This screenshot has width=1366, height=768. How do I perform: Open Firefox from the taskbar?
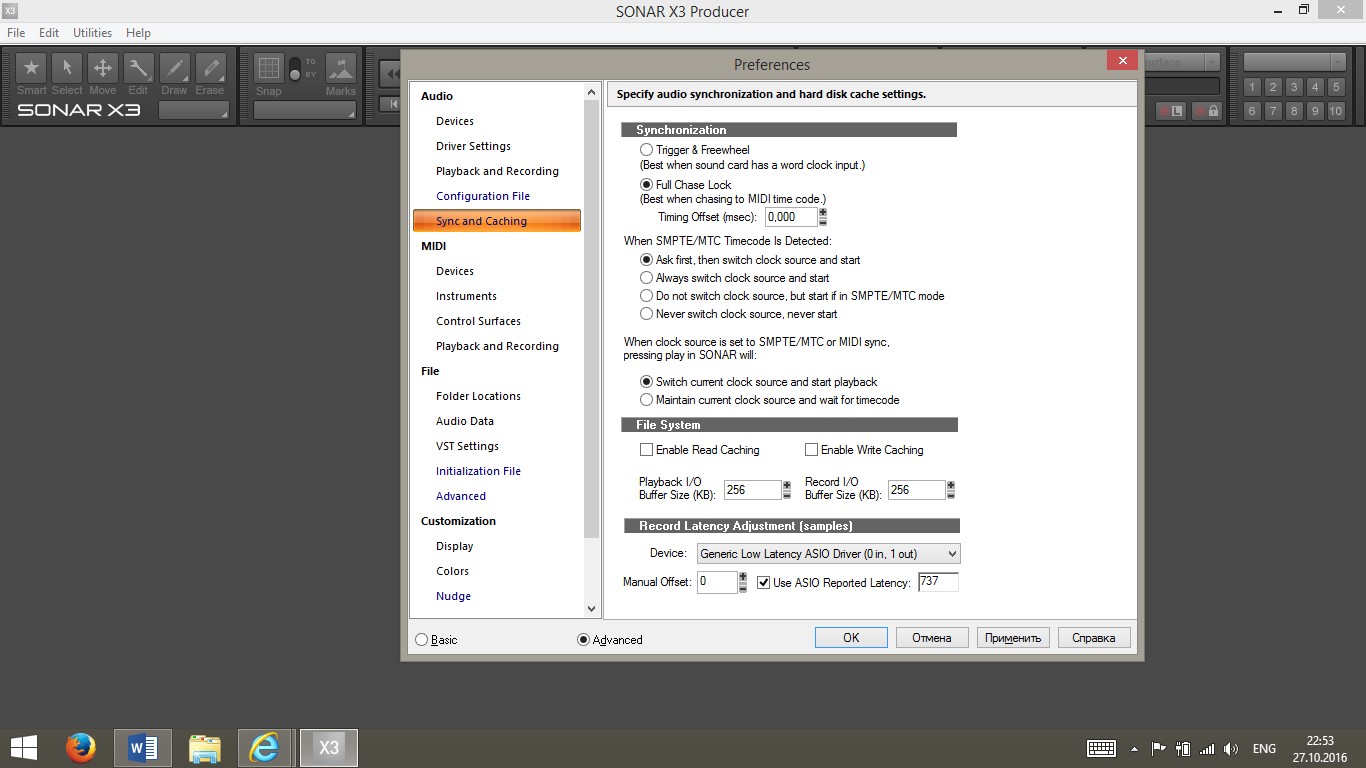(81, 747)
